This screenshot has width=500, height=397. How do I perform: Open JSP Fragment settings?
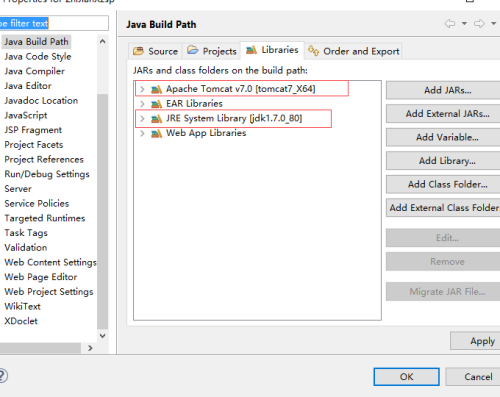(x=33, y=130)
